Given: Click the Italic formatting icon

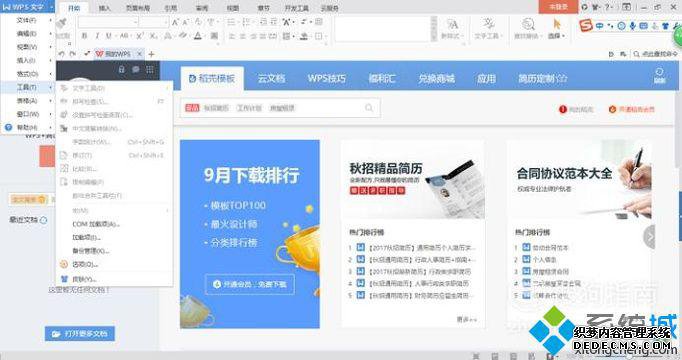Looking at the screenshot, I should pos(97,36).
